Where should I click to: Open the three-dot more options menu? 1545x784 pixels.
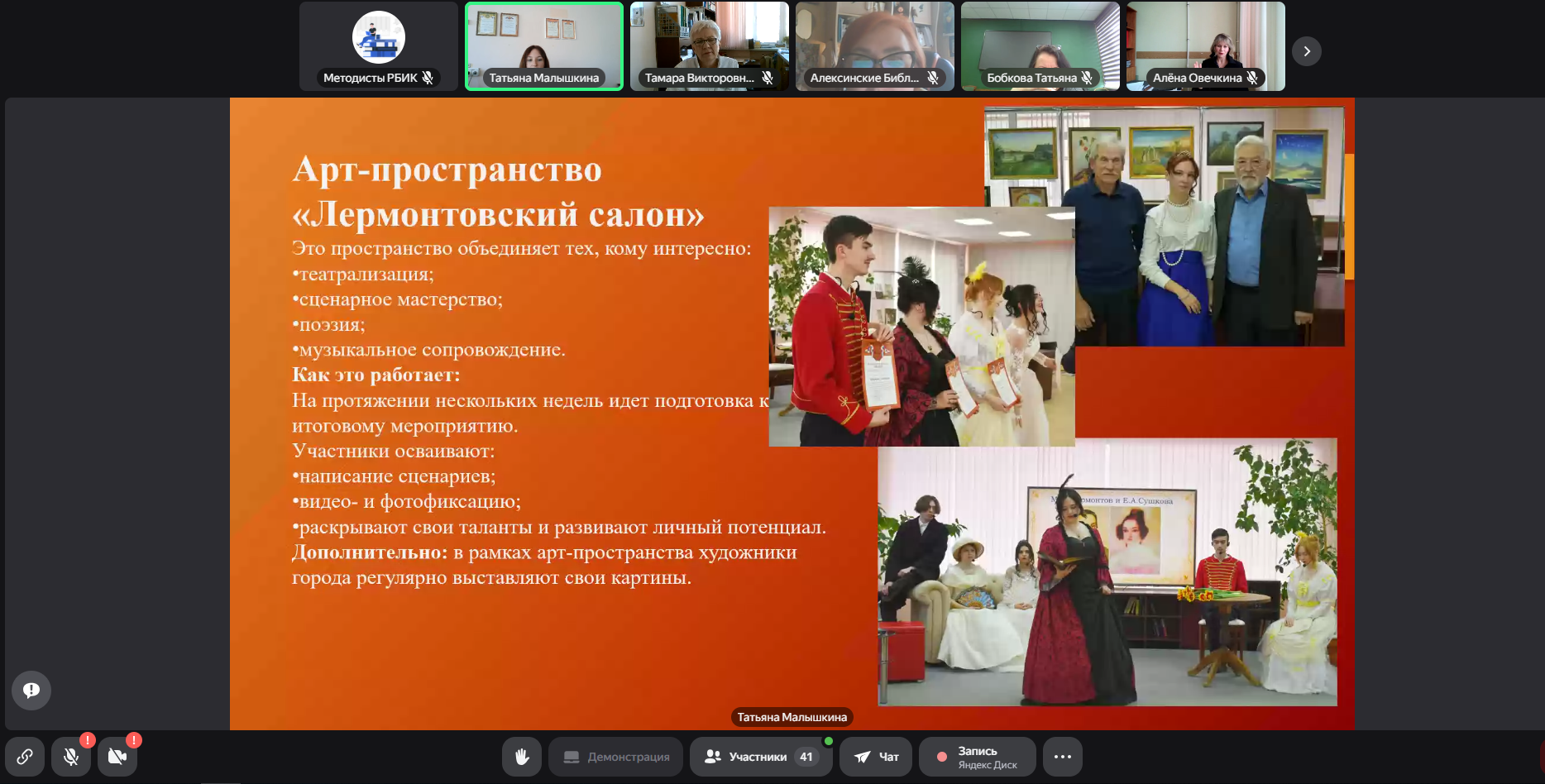click(1063, 757)
